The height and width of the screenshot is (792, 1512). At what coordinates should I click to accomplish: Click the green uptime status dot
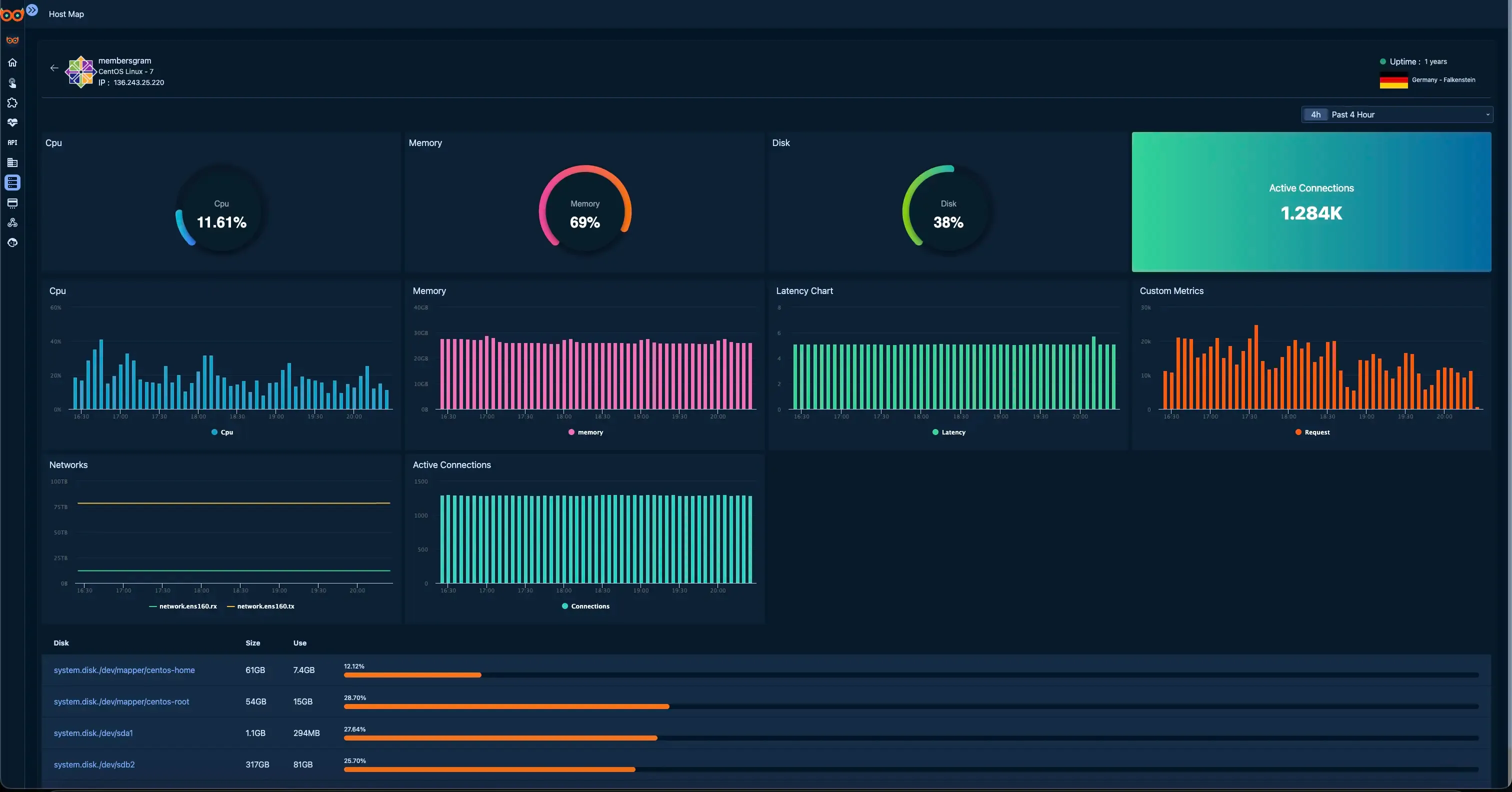1383,61
